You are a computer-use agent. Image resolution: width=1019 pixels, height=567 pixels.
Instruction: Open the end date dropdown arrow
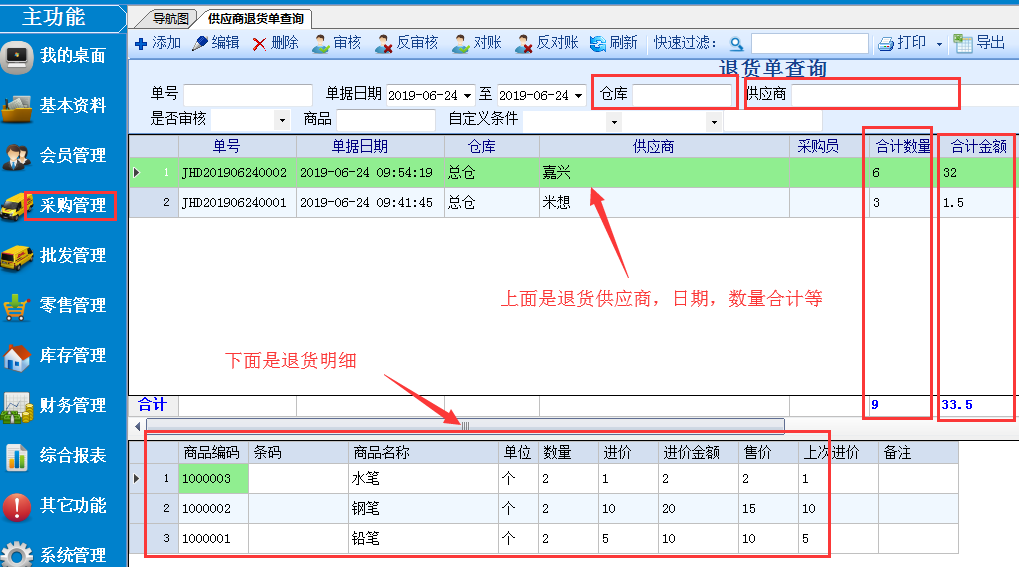click(x=578, y=96)
